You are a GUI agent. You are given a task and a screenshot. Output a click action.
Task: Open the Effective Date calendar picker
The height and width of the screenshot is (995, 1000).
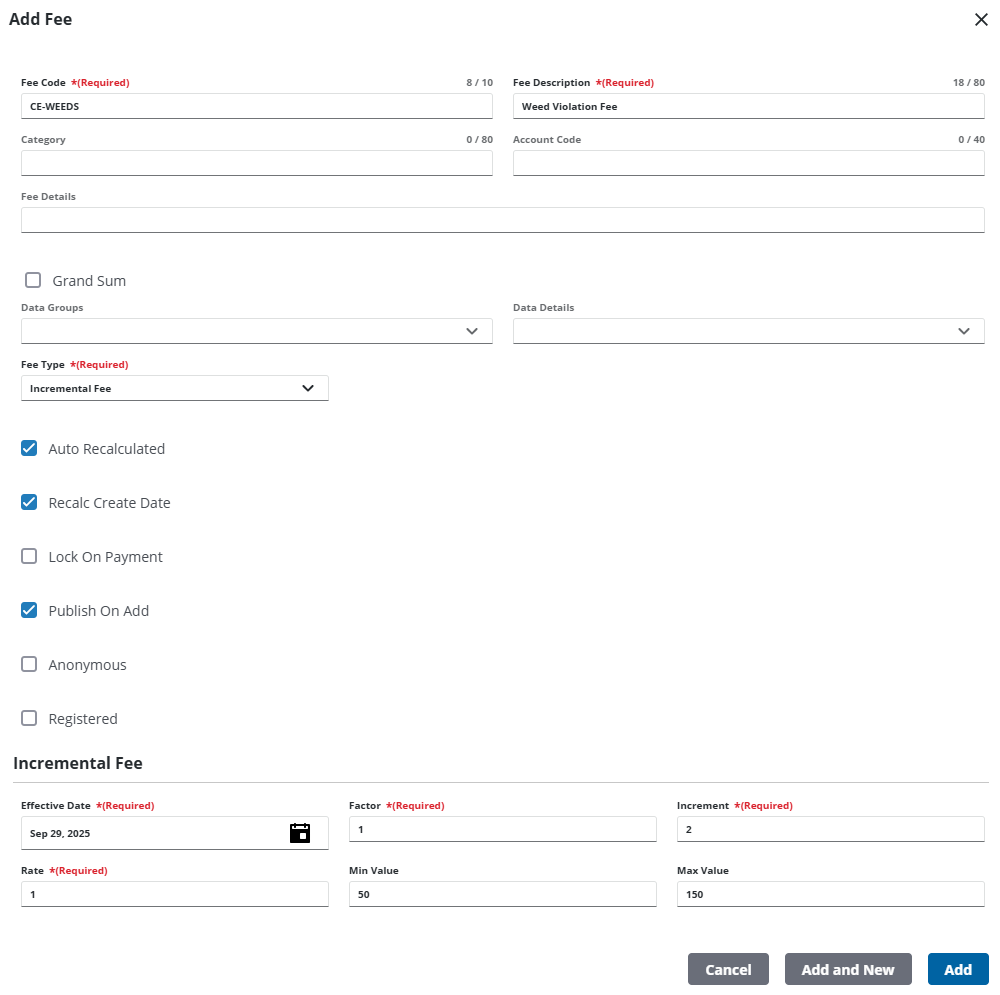pos(300,833)
